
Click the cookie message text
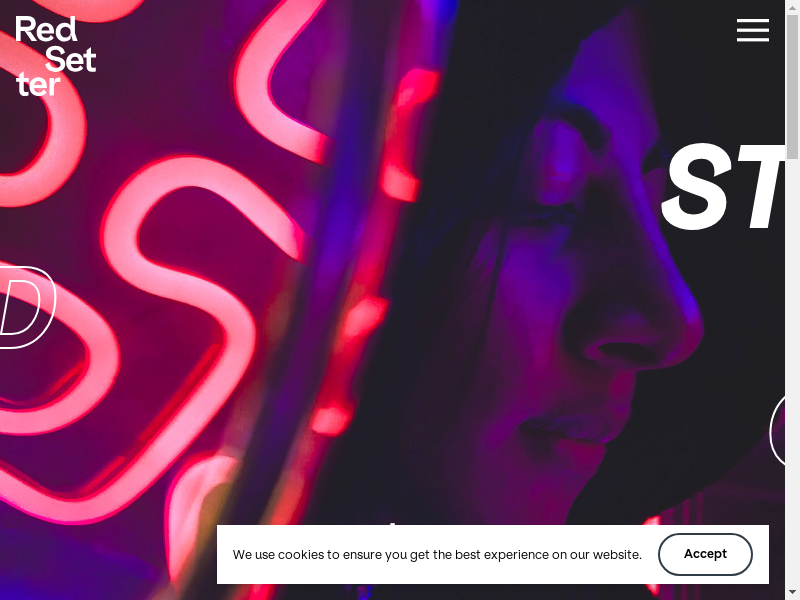point(437,555)
